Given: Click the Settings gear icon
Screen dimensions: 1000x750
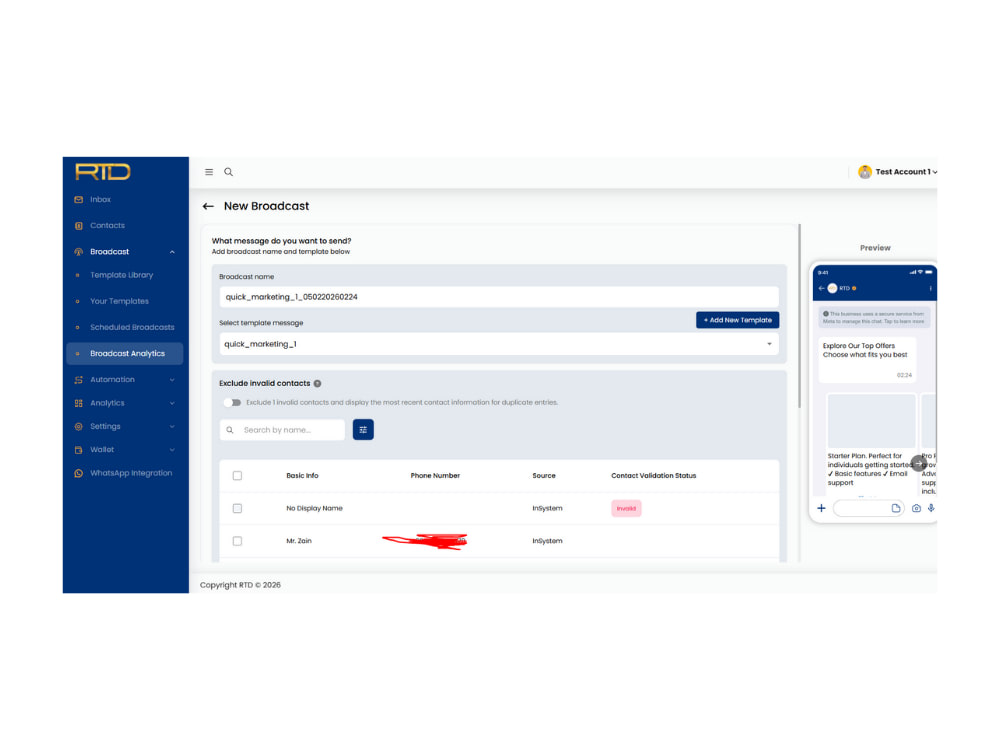Looking at the screenshot, I should (x=78, y=427).
